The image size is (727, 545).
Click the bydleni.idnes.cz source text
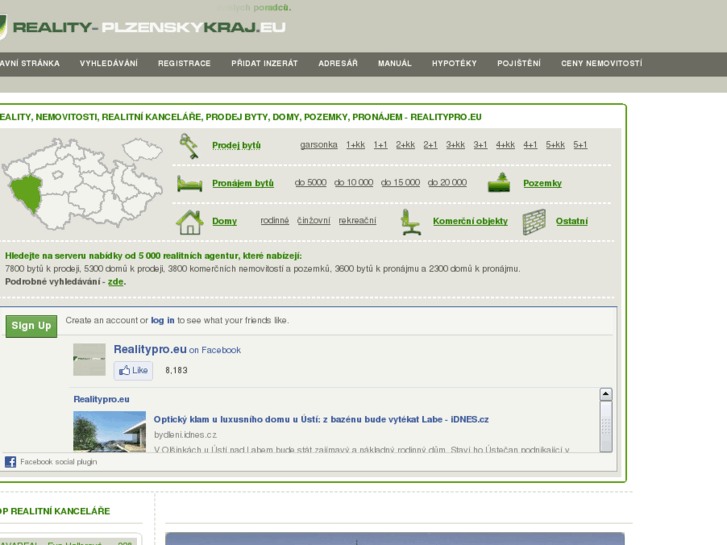[x=185, y=435]
